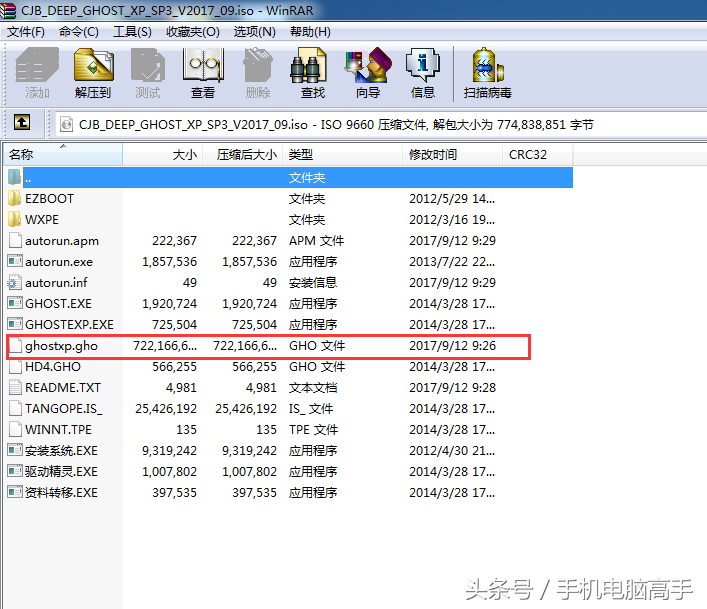Click the Find (查找) binoculars icon
The height and width of the screenshot is (609, 707).
tap(313, 73)
